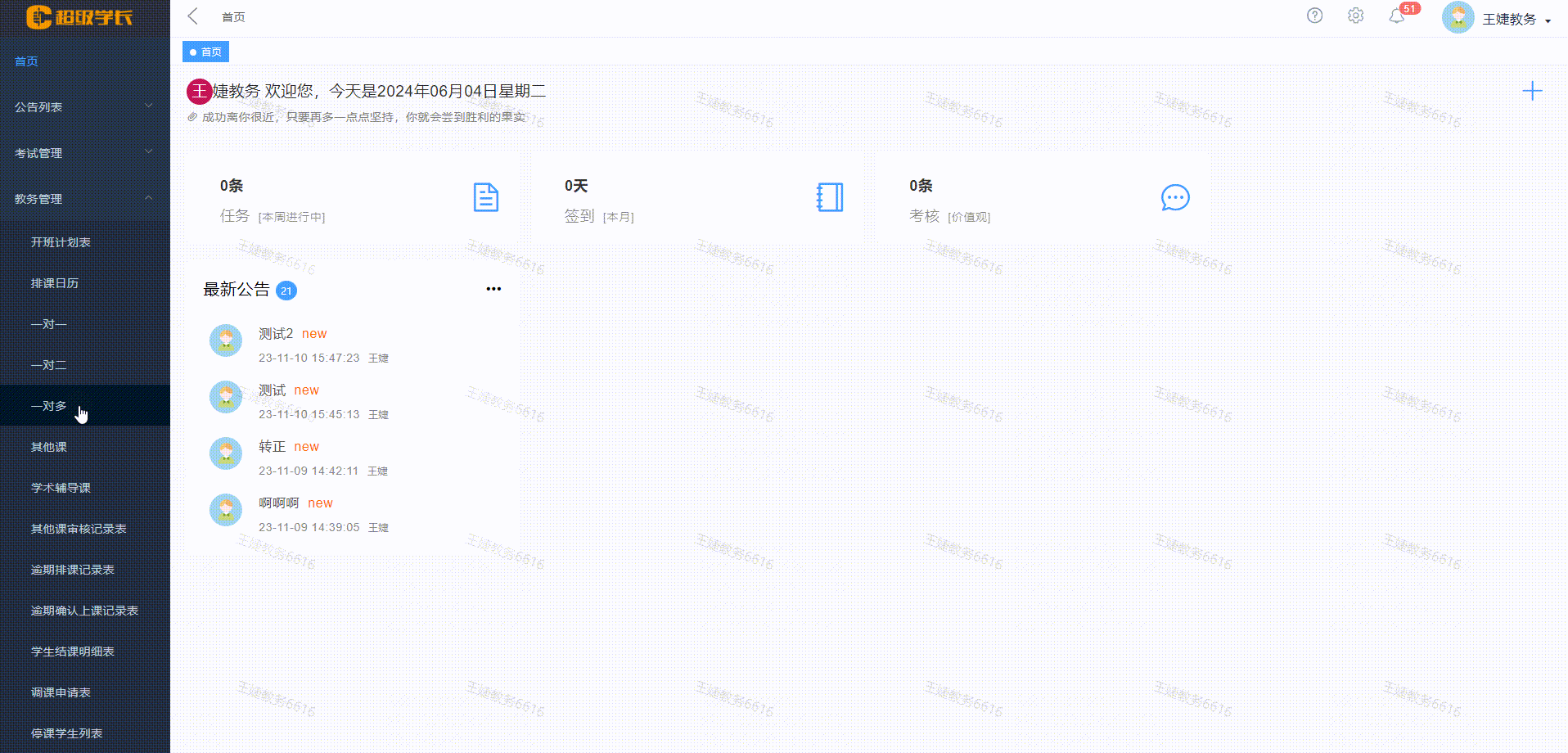The image size is (1568, 753).
Task: Open the help question mark icon
Action: tap(1314, 16)
